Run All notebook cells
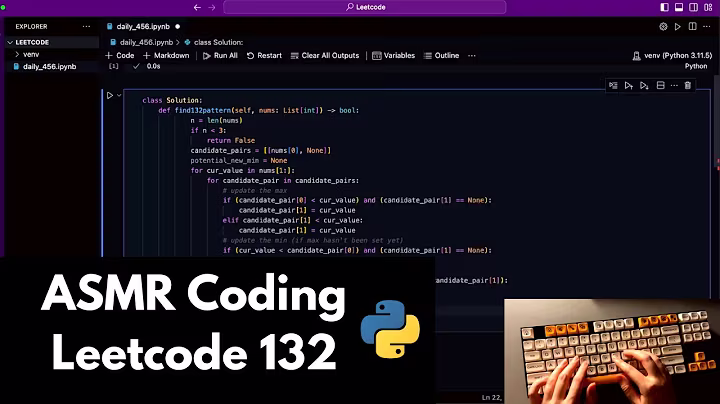 click(x=220, y=56)
